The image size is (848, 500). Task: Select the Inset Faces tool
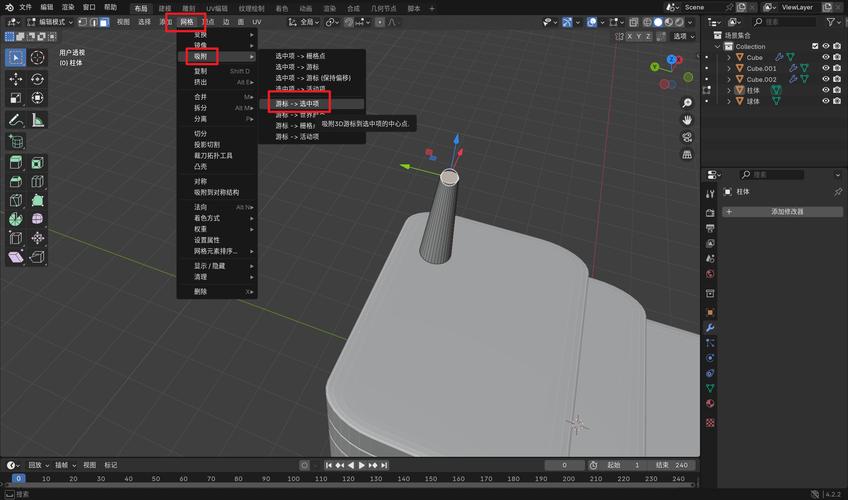37,163
